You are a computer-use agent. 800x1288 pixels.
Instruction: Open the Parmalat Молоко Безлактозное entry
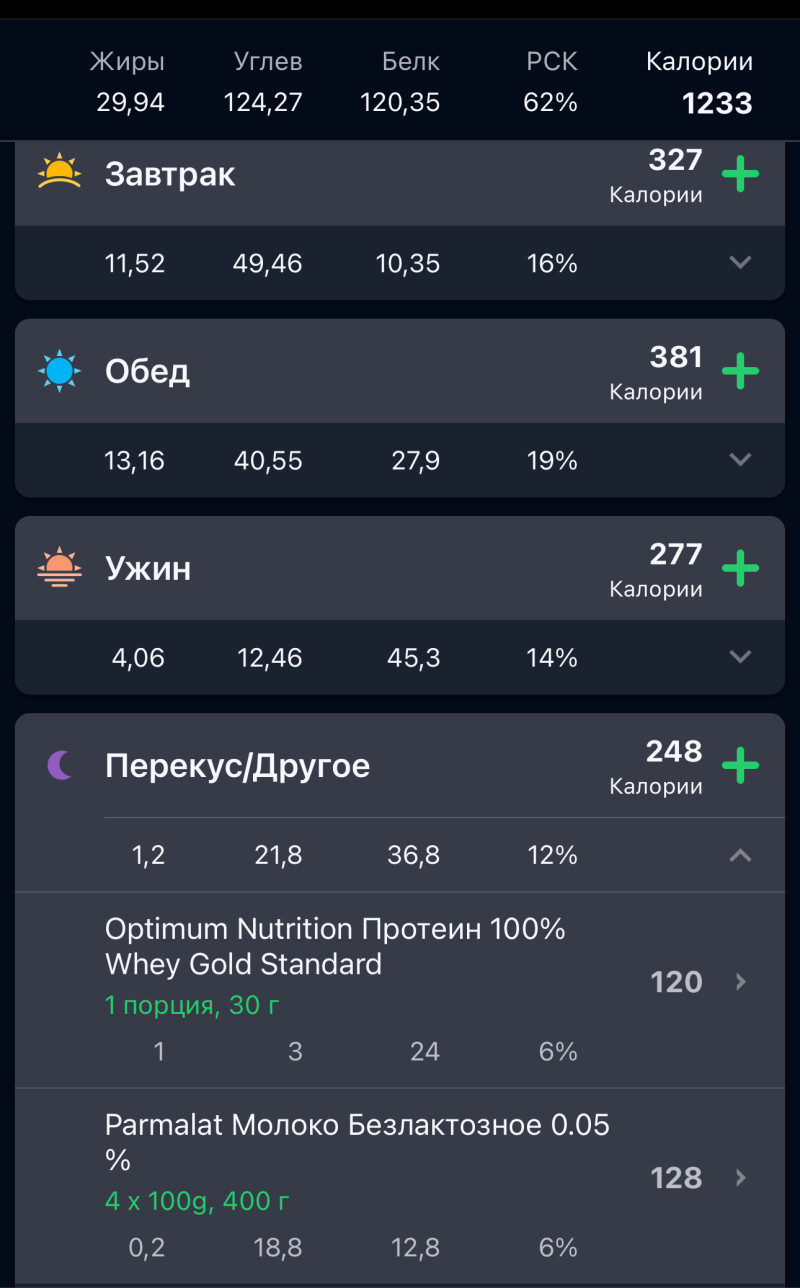click(x=356, y=1142)
